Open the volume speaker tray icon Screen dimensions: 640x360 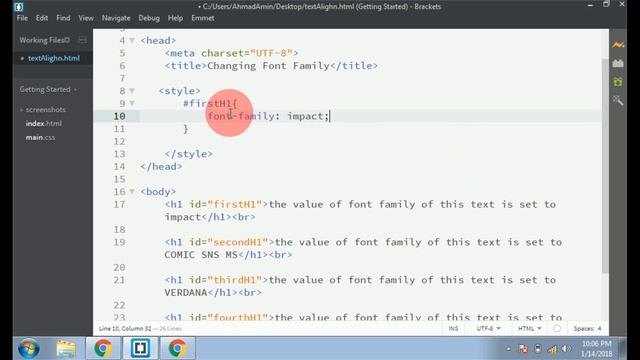click(566, 349)
